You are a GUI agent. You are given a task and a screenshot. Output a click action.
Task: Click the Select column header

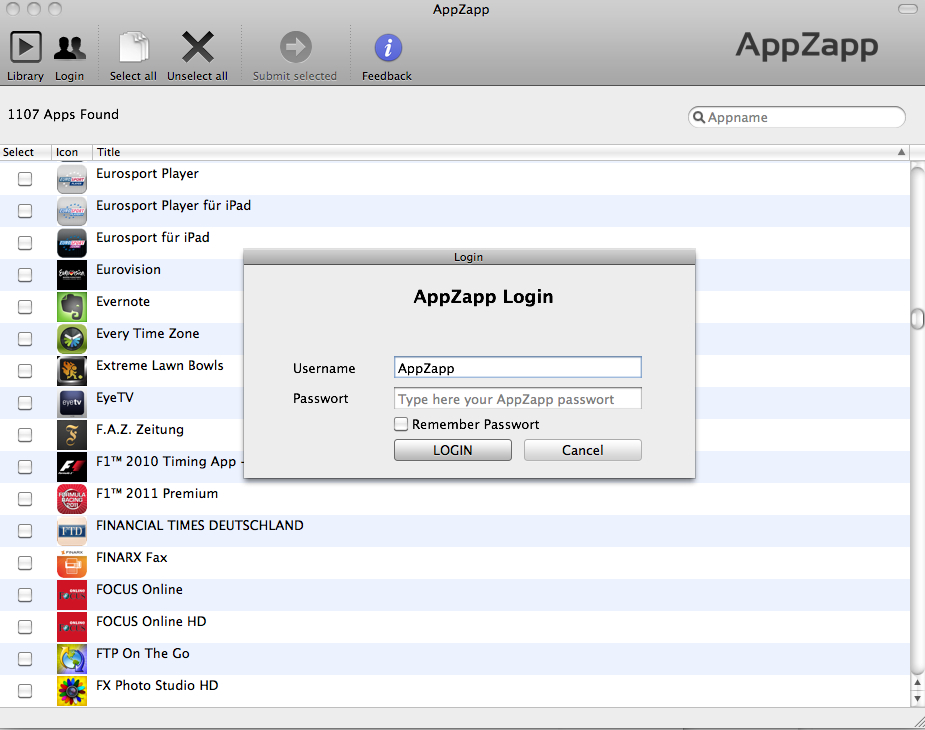(25, 152)
